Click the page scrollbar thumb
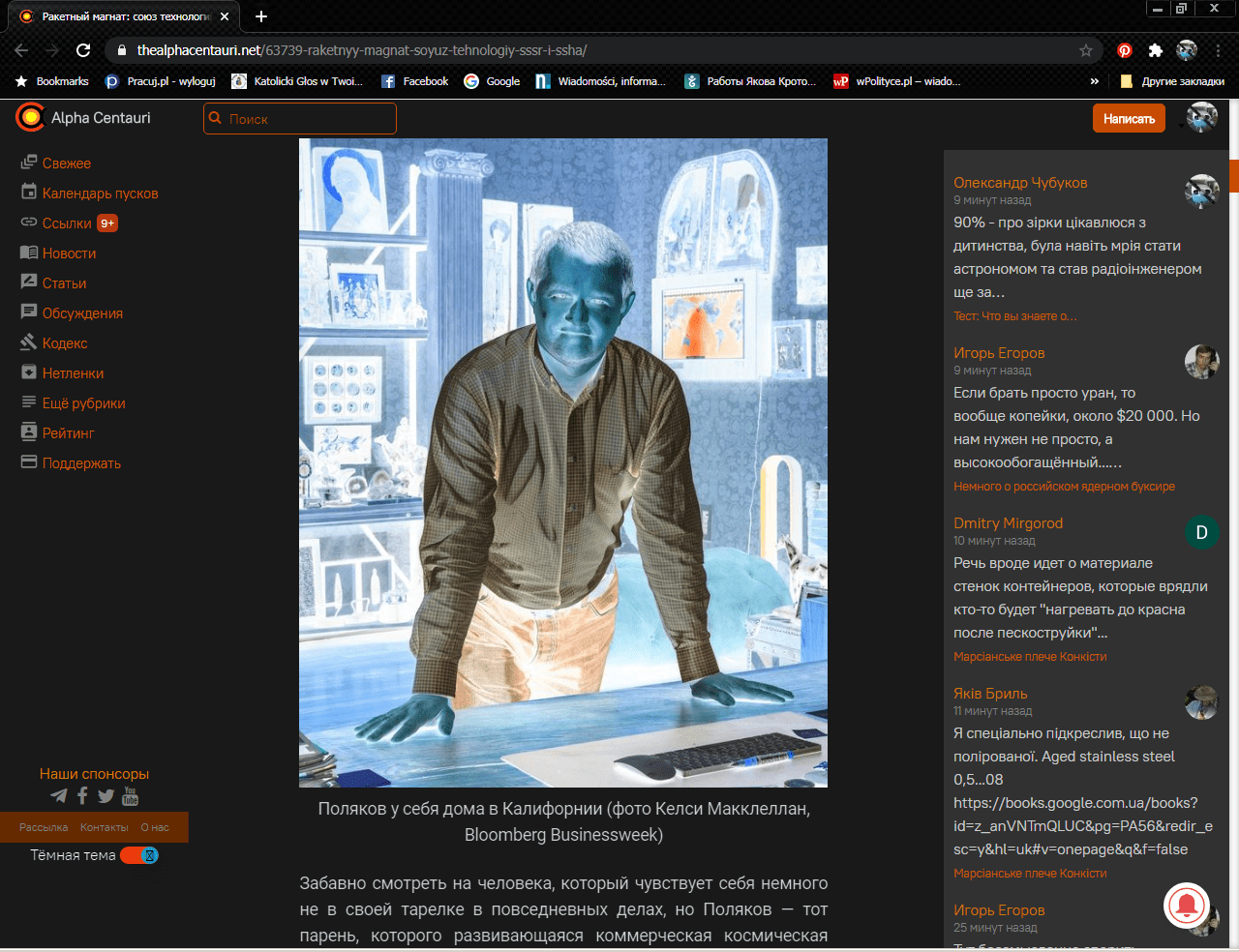This screenshot has height=952, width=1239. 1233,175
